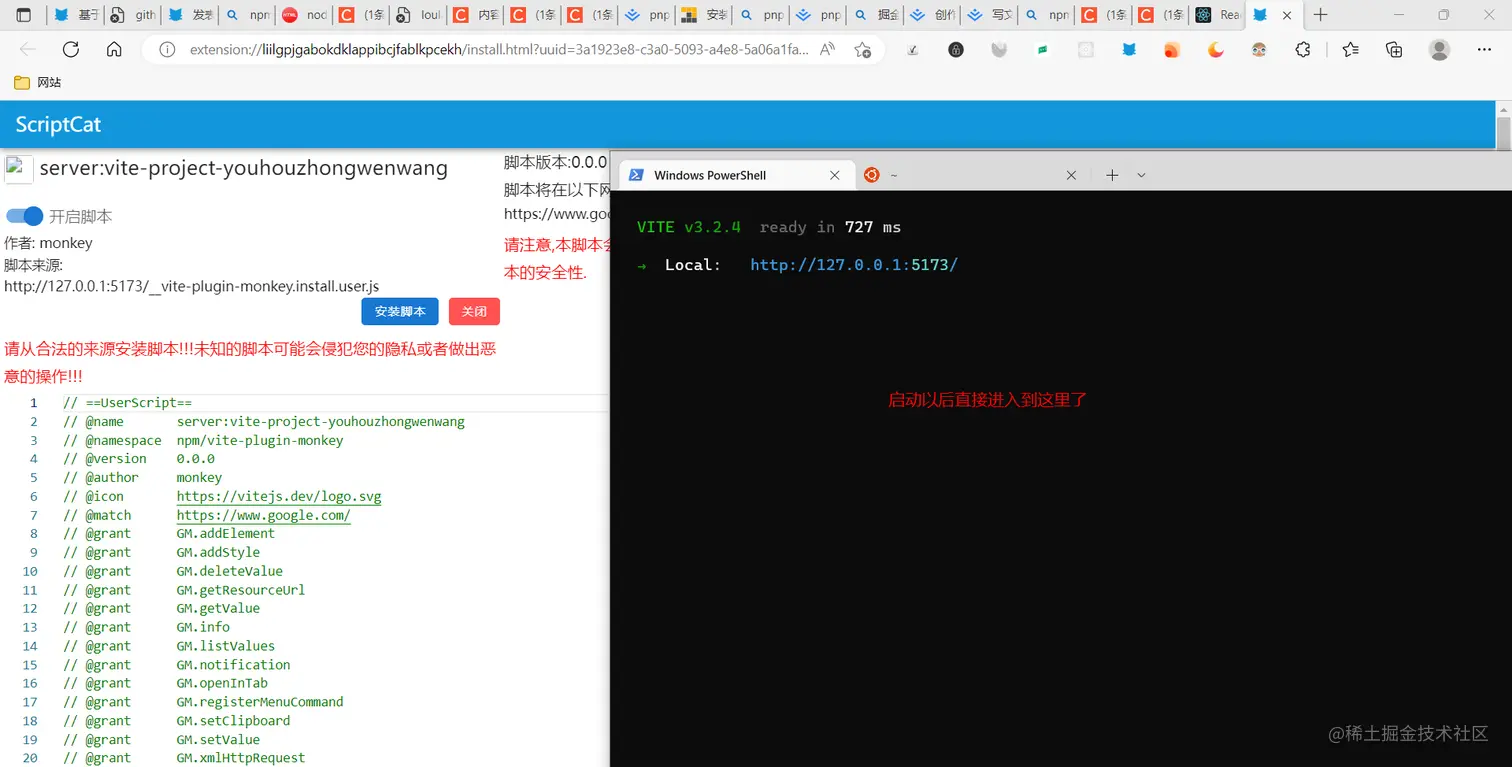Switch to the Windows PowerShell terminal tab
This screenshot has height=767, width=1512.
pyautogui.click(x=738, y=175)
